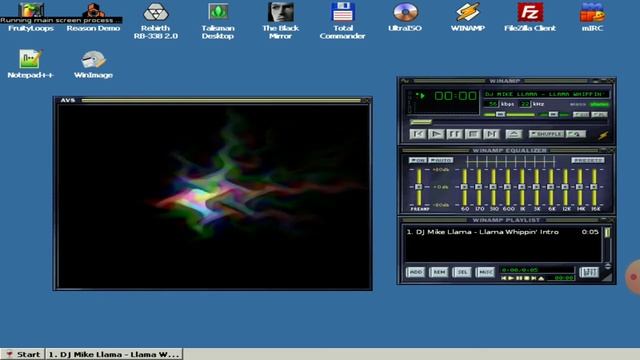This screenshot has height=360, width=640.
Task: Toggle Shuffle in Winamp
Action: pyautogui.click(x=546, y=134)
